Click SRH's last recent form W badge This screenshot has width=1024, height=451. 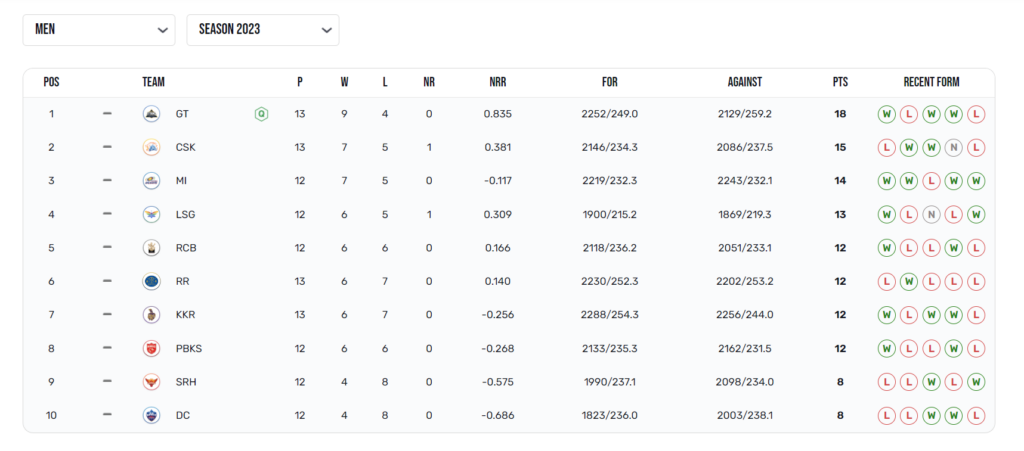point(976,382)
